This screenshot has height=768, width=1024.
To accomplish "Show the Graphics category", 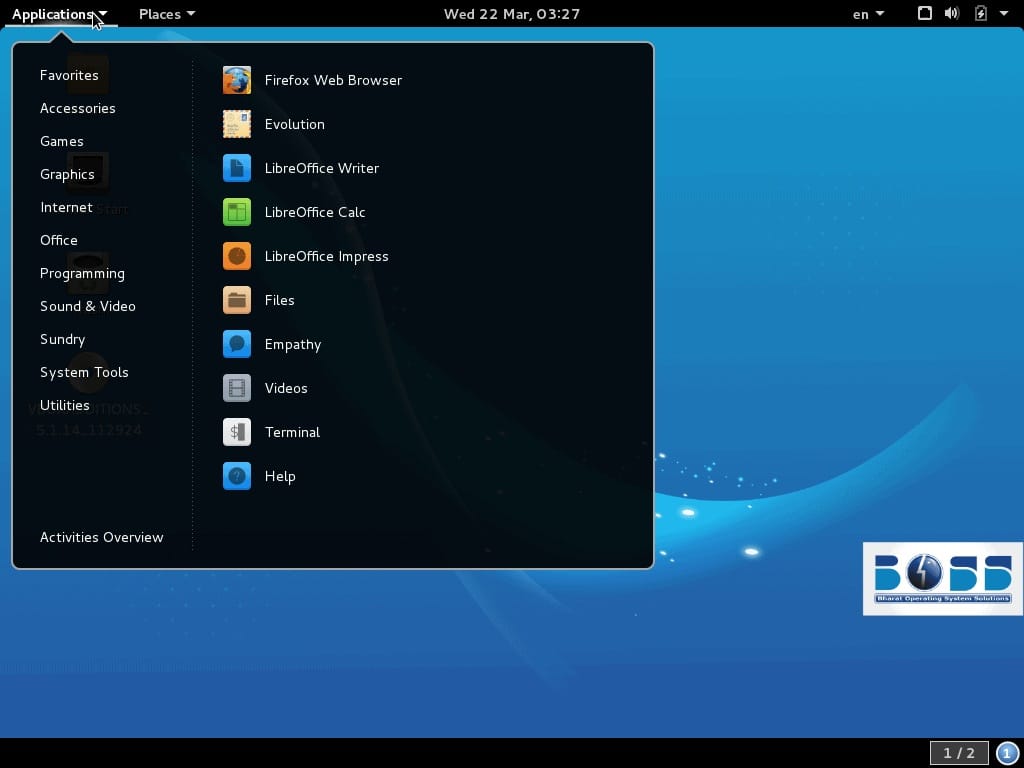I will coord(67,174).
